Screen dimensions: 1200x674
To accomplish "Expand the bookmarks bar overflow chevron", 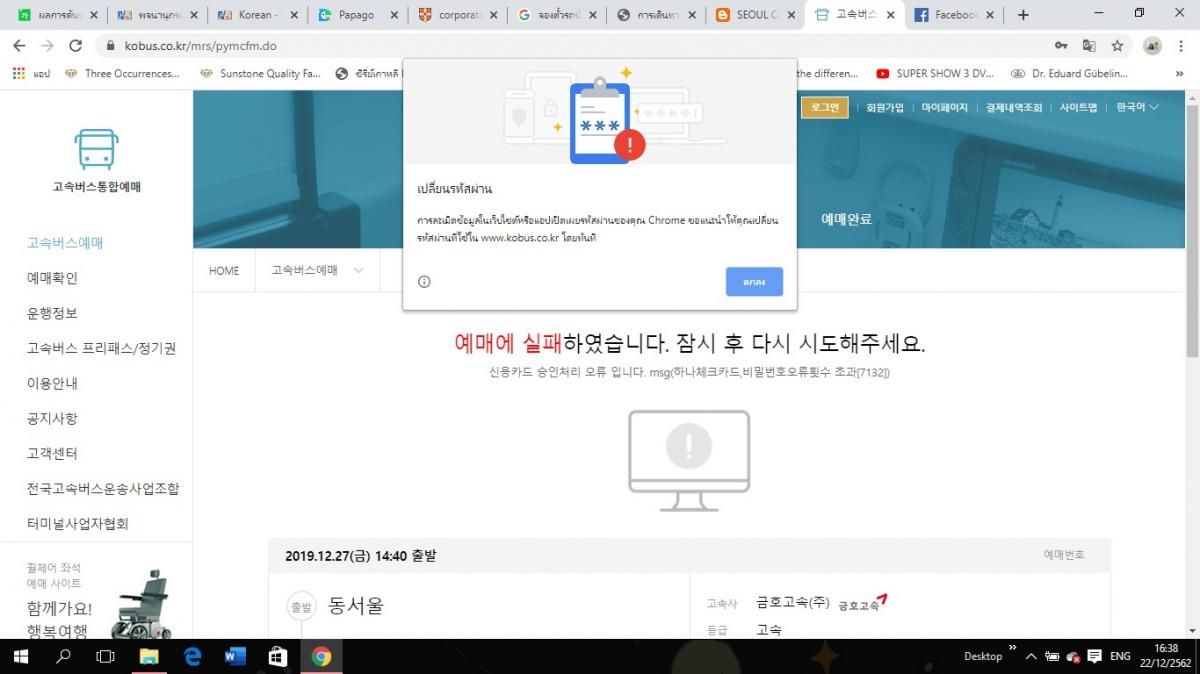I will pos(1181,73).
